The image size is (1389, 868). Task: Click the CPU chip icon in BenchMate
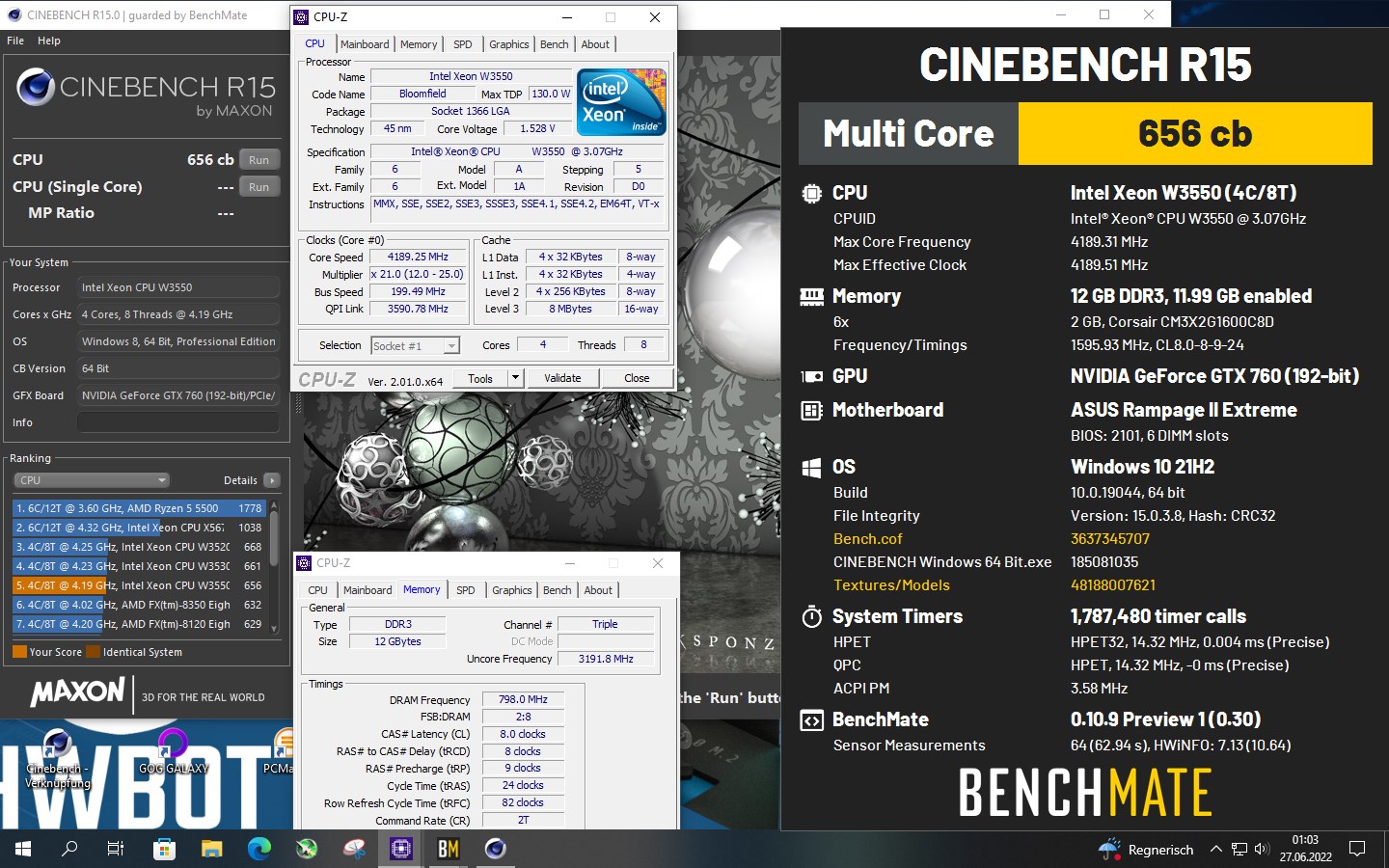[811, 193]
